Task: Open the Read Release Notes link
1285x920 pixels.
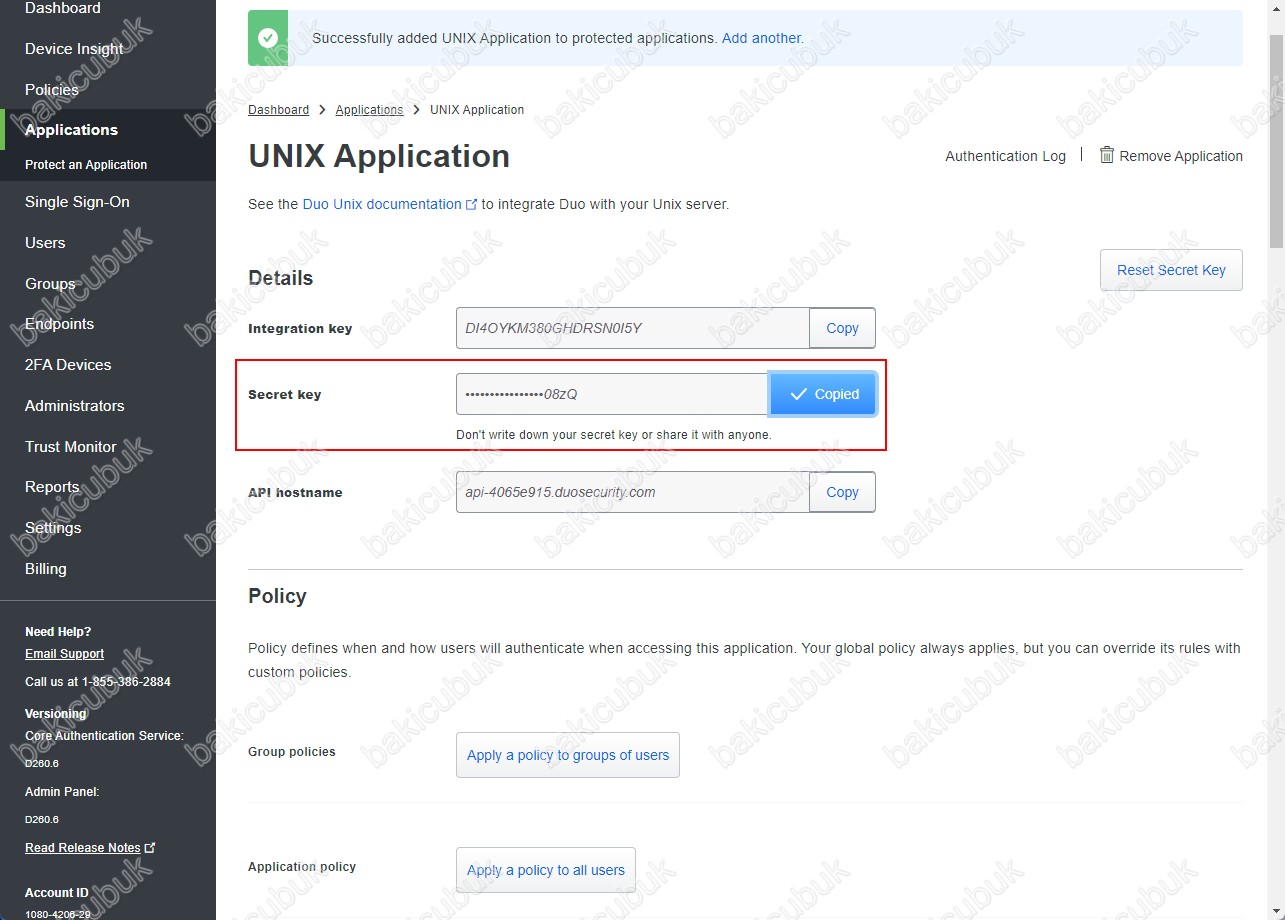Action: [83, 848]
